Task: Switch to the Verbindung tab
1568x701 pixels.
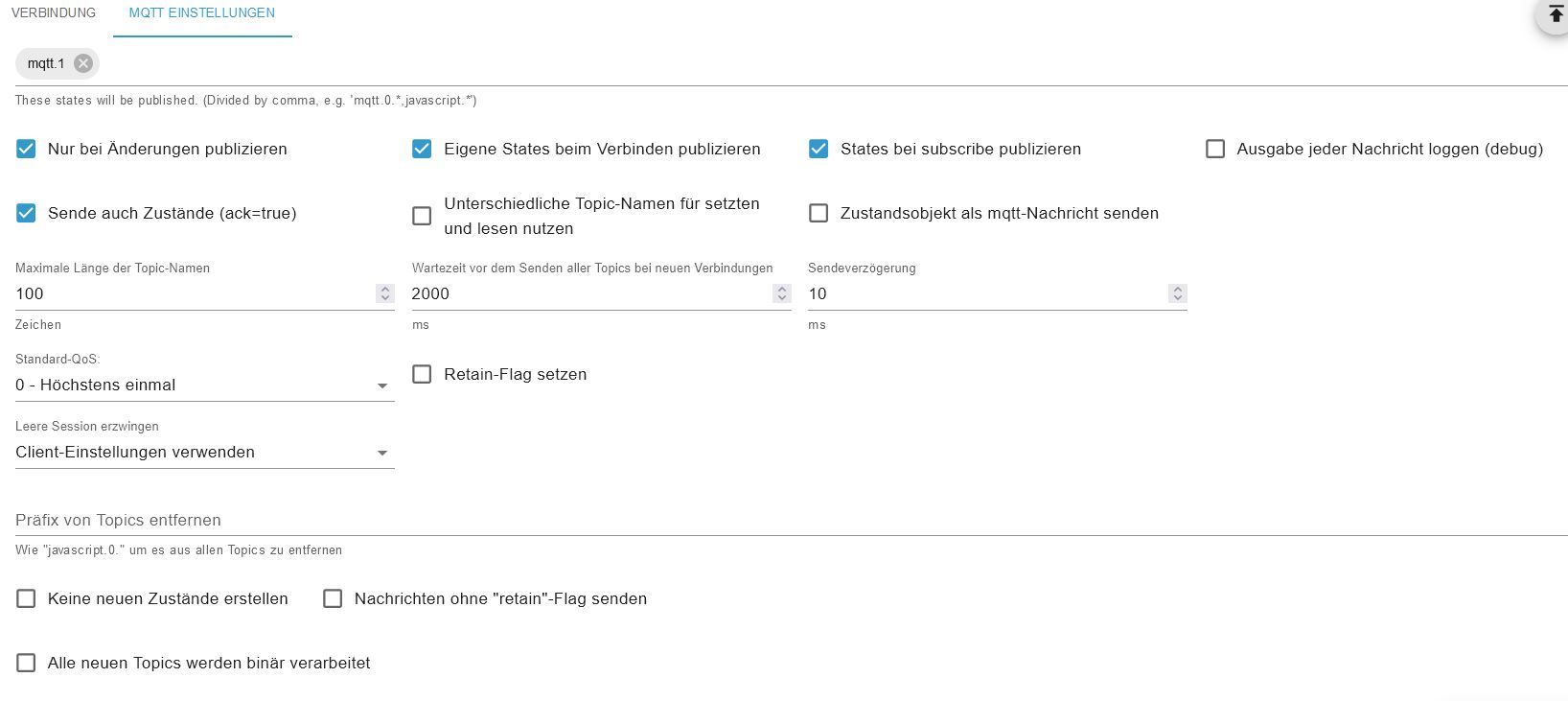Action: coord(54,13)
